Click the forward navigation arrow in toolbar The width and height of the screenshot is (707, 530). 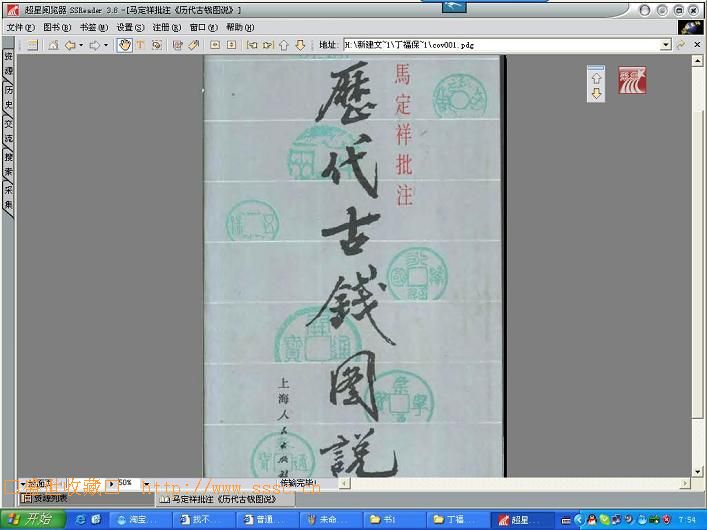[x=94, y=45]
